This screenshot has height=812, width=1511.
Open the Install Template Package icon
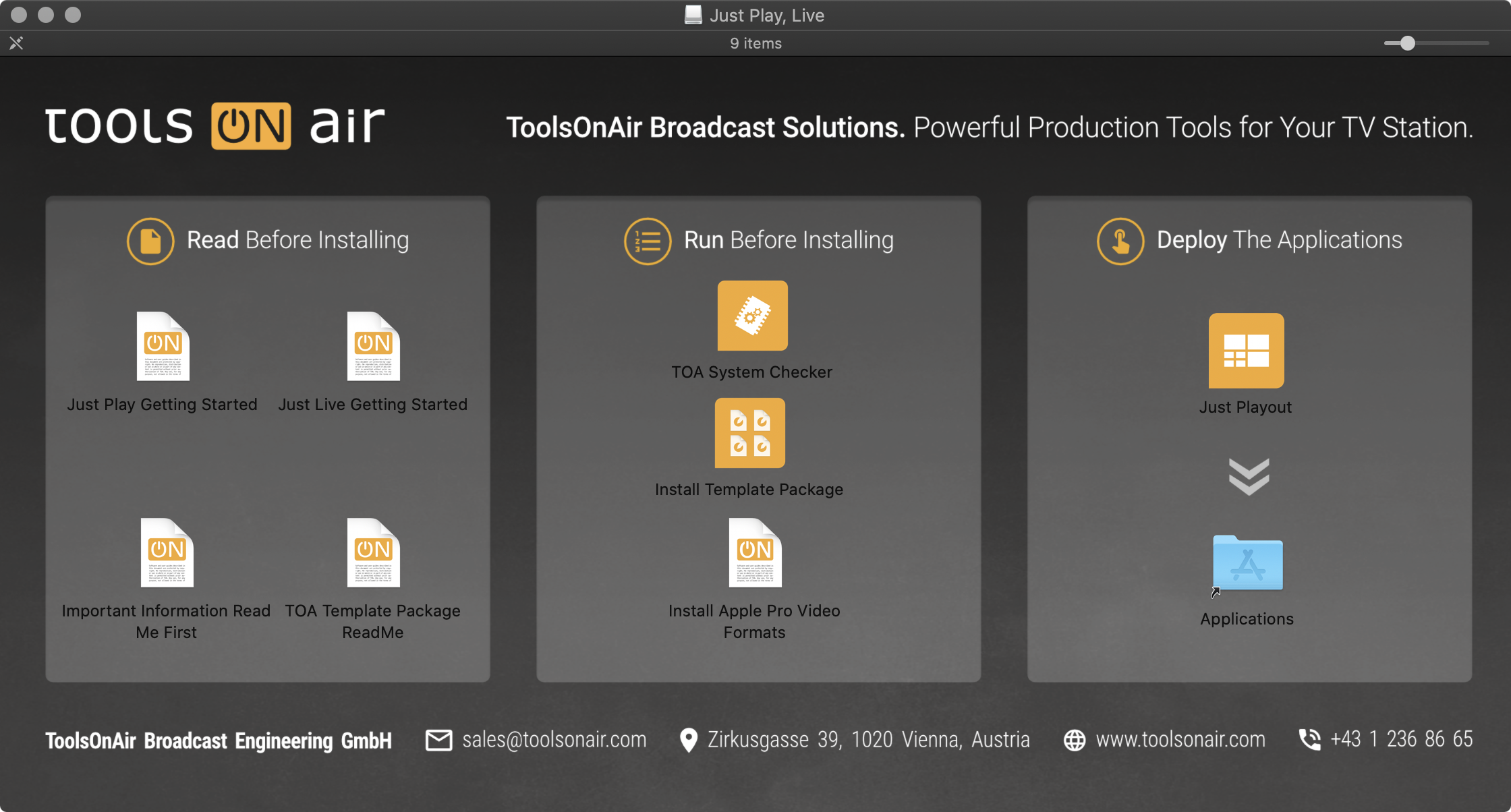tap(750, 433)
